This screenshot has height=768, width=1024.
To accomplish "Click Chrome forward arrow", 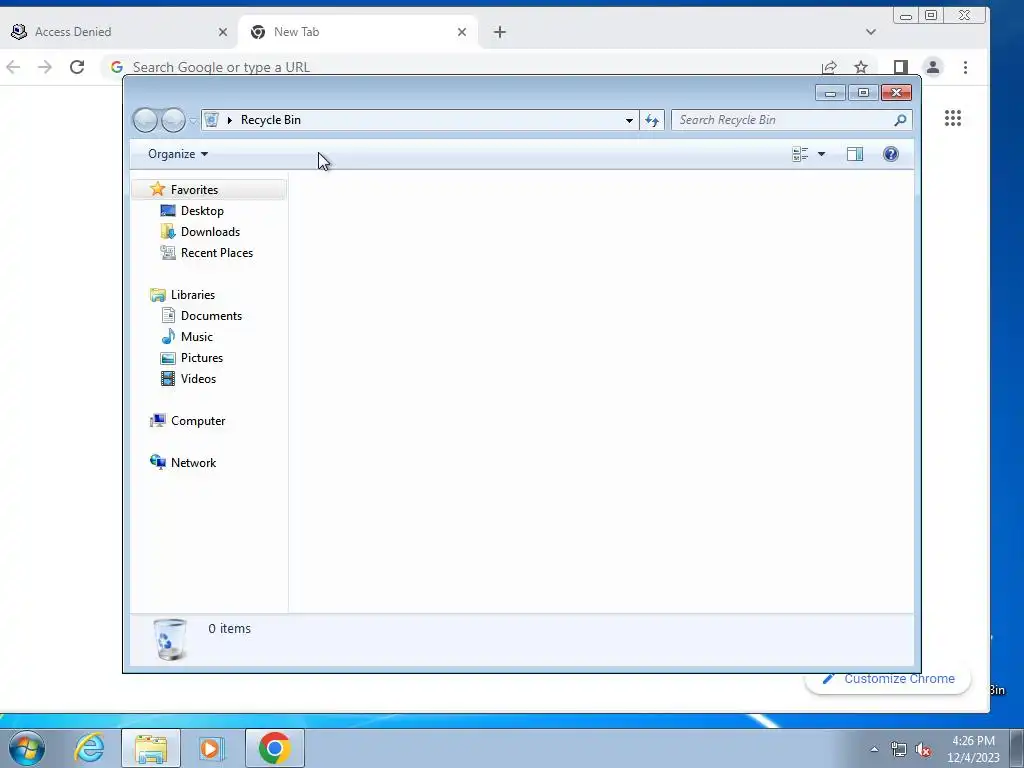I will [x=44, y=67].
